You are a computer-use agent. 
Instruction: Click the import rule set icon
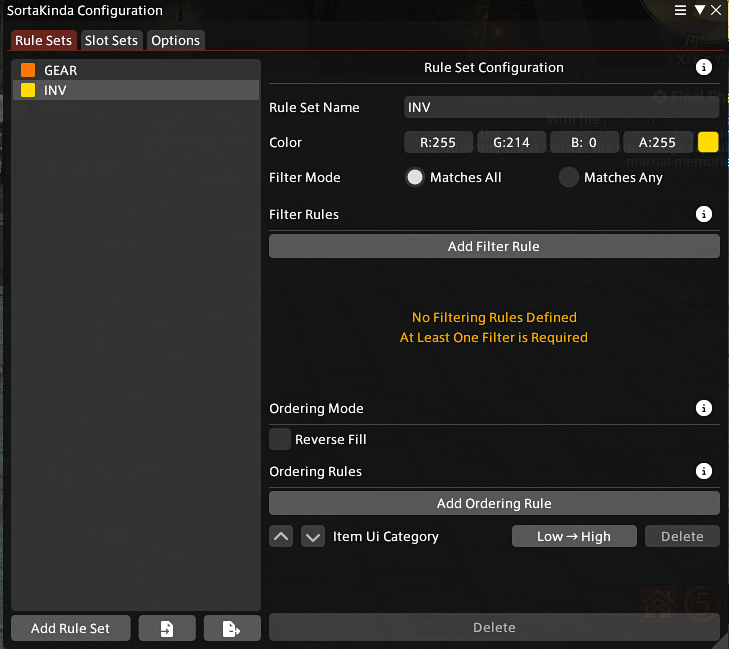[x=167, y=628]
